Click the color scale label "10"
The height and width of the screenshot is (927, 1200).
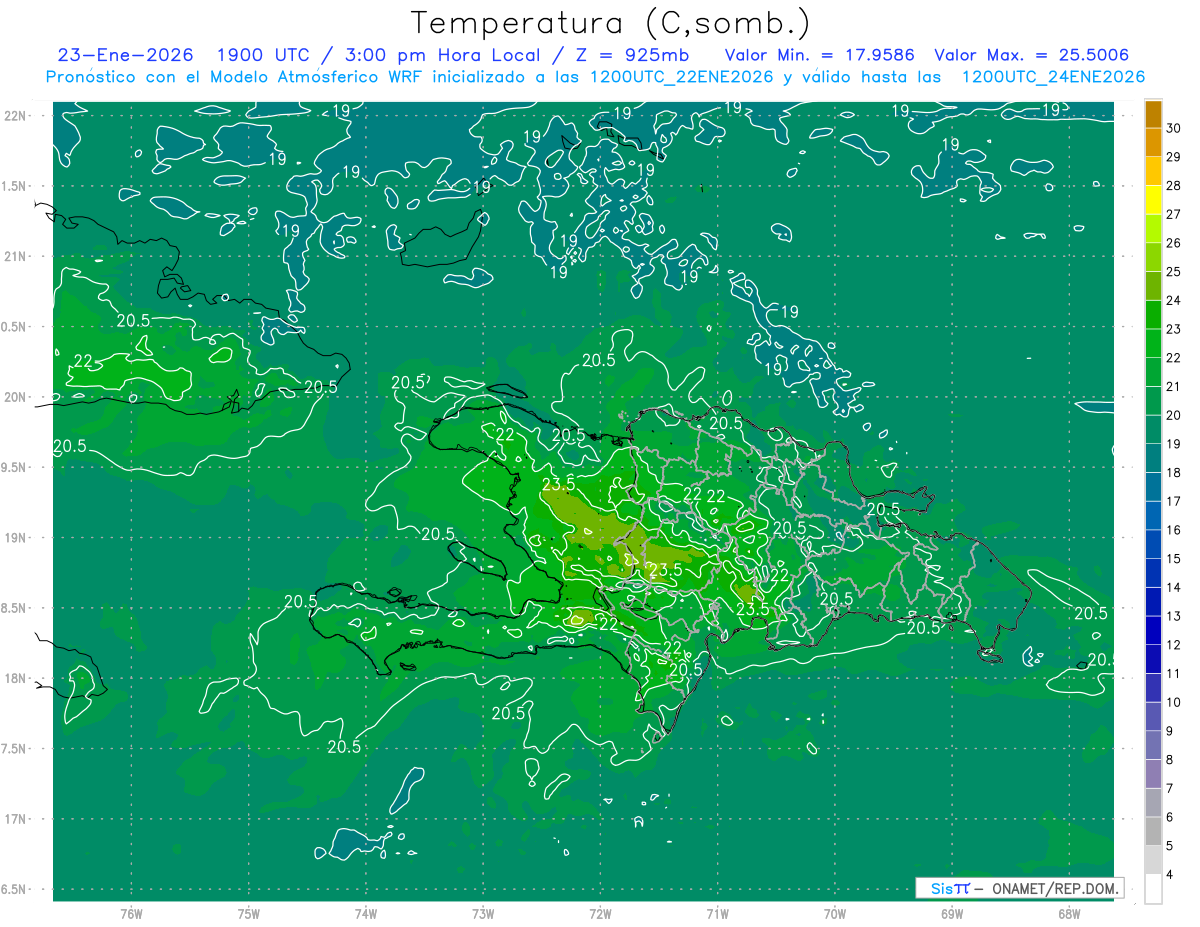(1174, 702)
